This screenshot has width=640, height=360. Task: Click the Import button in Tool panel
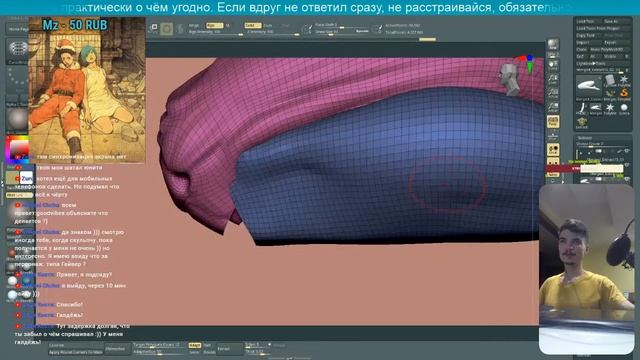(588, 42)
